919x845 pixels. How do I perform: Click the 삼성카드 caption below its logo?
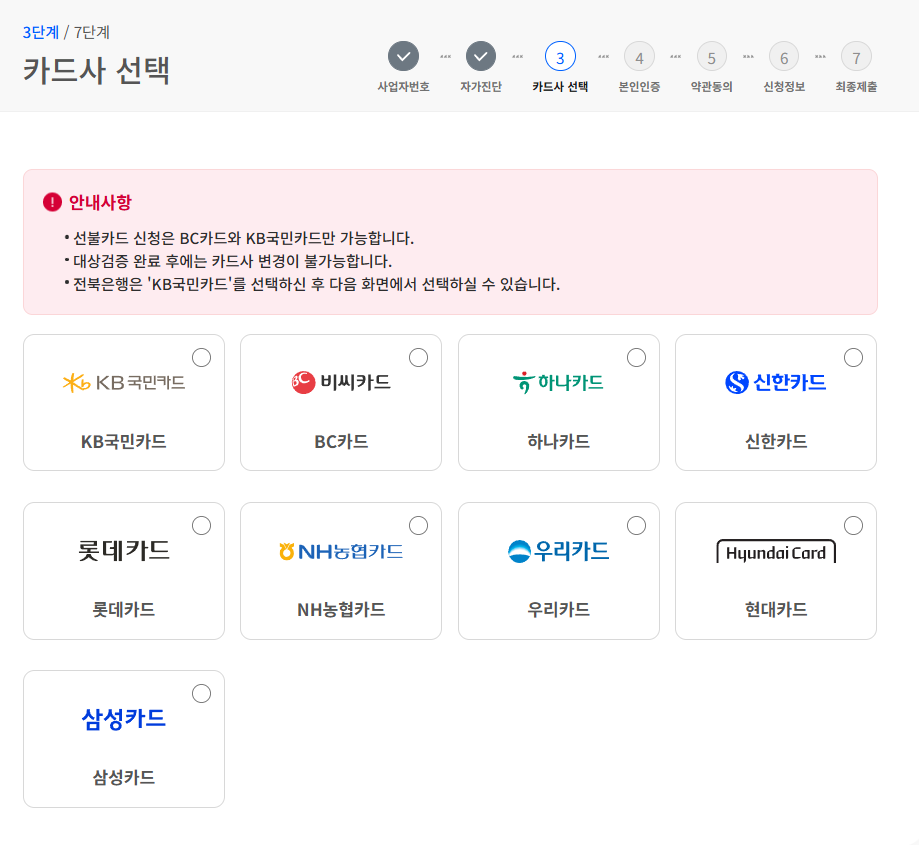pyautogui.click(x=124, y=778)
